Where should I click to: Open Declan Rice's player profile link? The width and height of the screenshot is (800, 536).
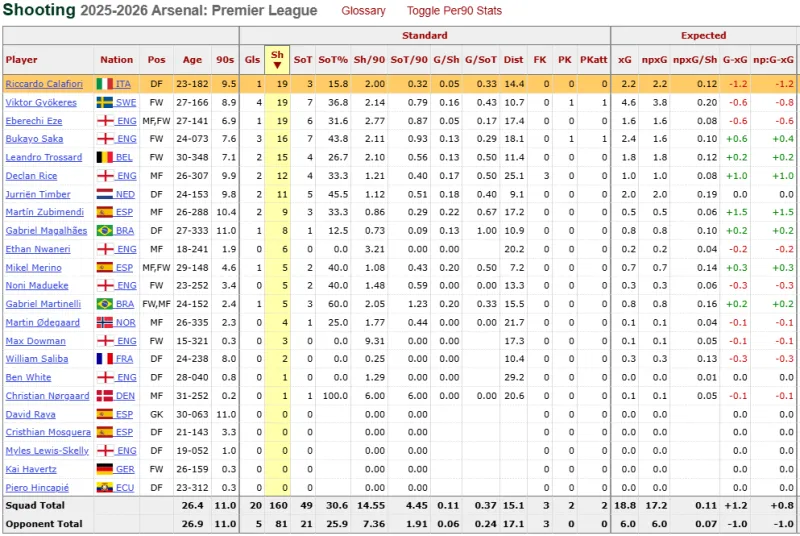click(32, 176)
